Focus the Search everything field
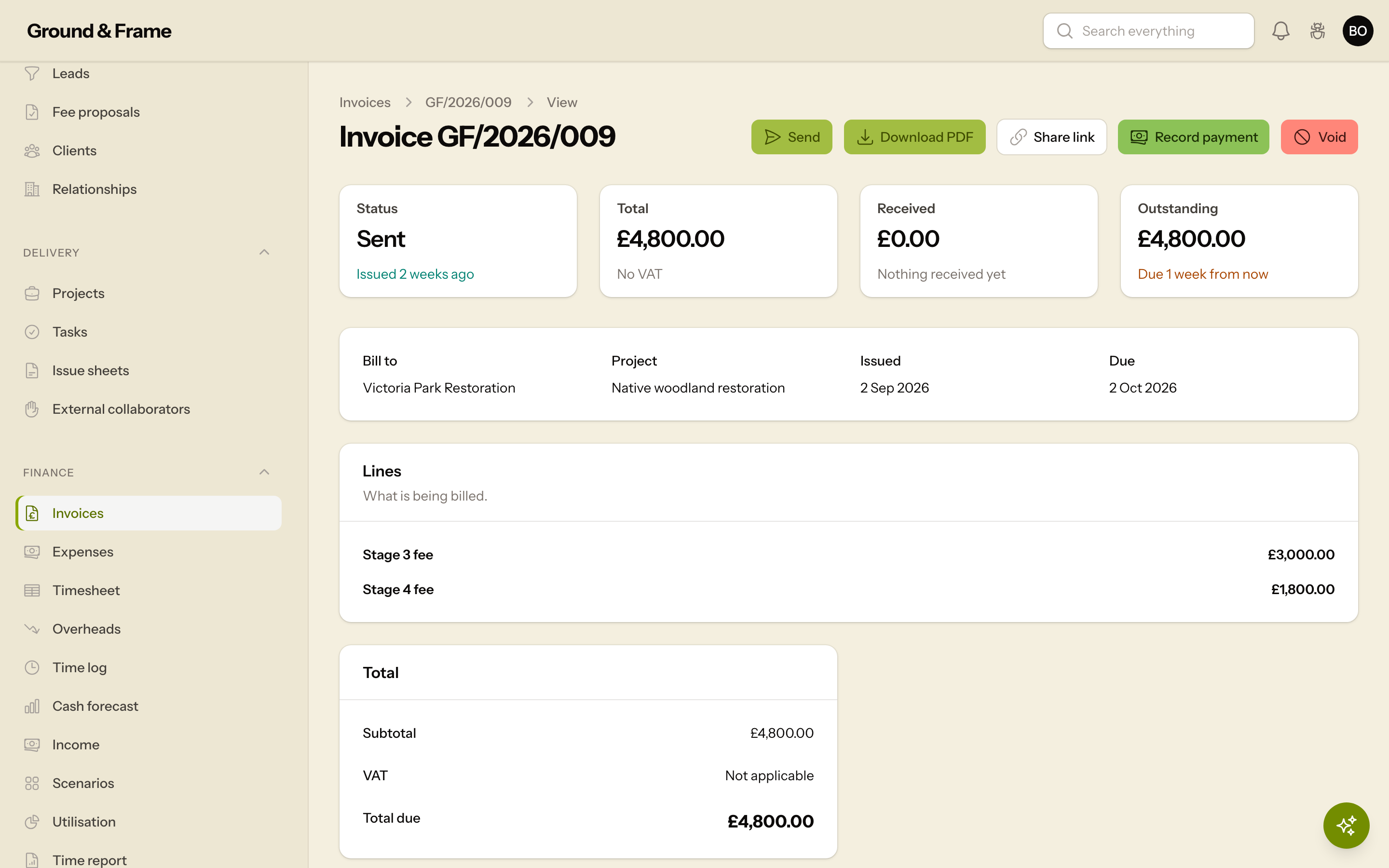 point(1148,31)
